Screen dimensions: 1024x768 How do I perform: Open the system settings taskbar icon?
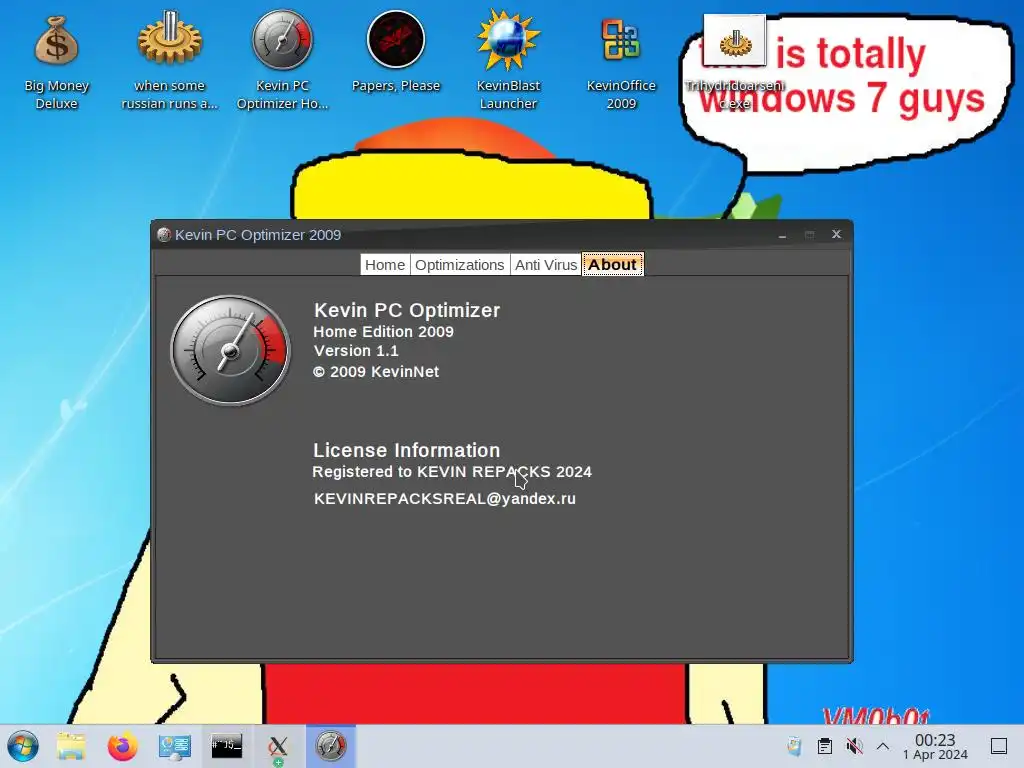tap(174, 746)
